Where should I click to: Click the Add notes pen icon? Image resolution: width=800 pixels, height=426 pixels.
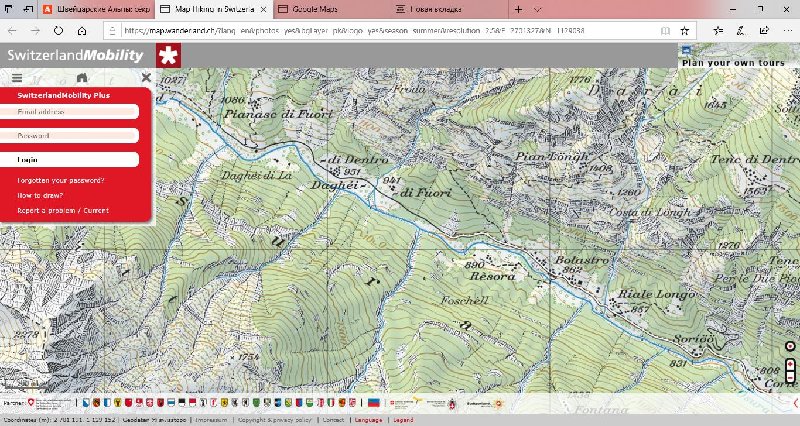[x=741, y=31]
